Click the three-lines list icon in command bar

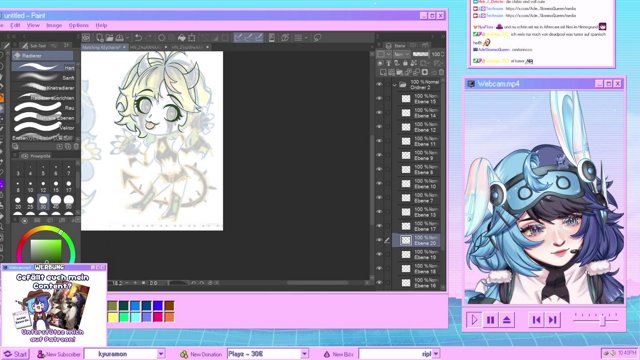point(298,38)
